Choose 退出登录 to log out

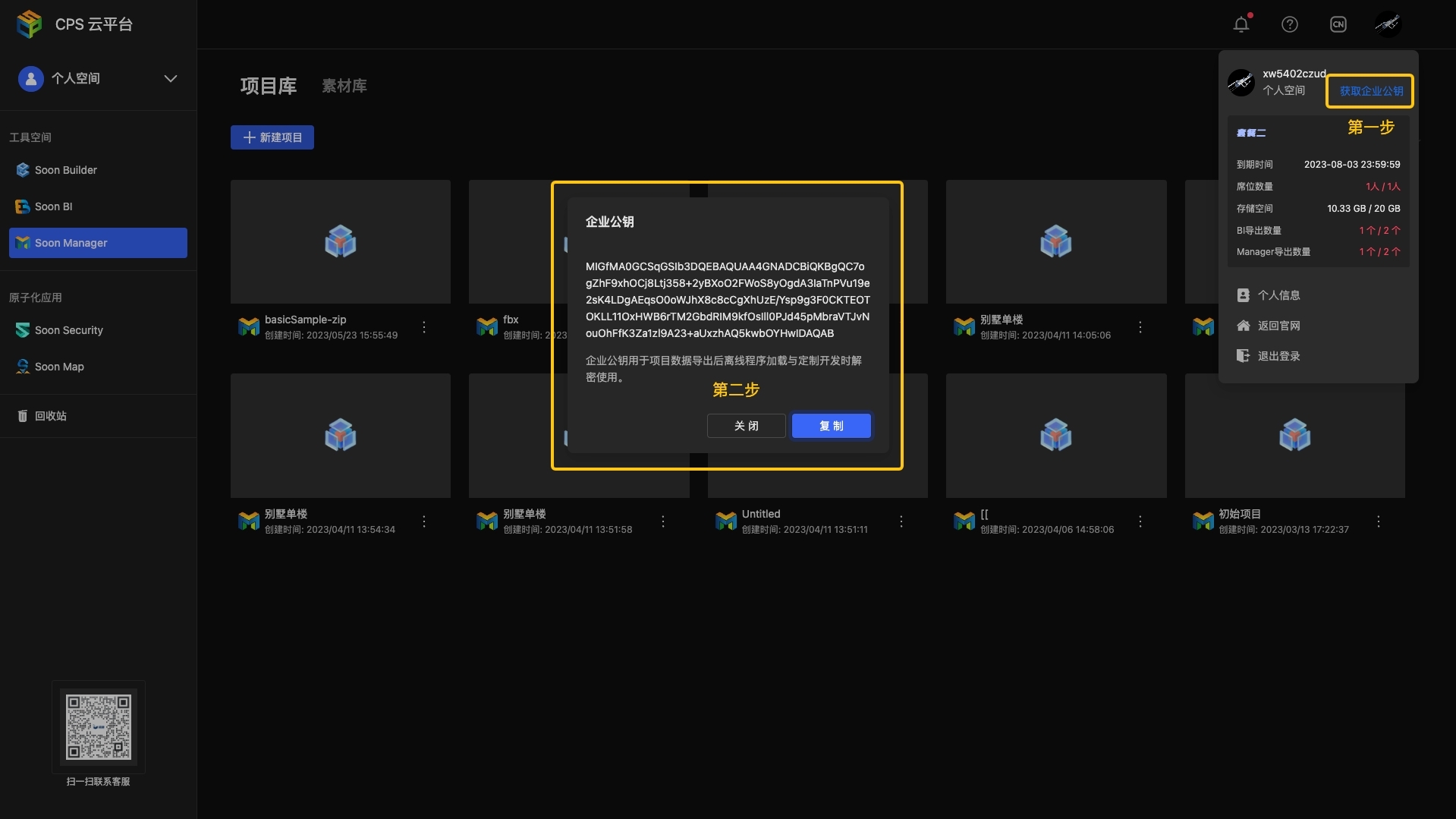pyautogui.click(x=1278, y=356)
